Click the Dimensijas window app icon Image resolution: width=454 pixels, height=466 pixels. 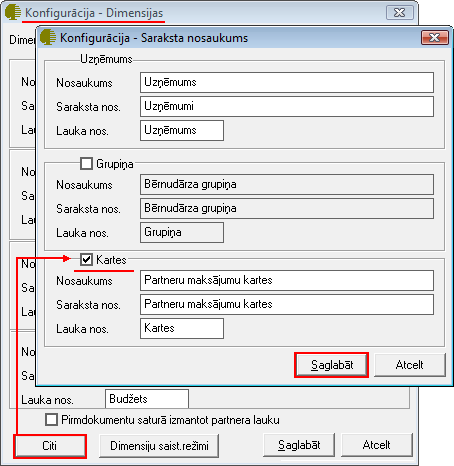tap(13, 12)
